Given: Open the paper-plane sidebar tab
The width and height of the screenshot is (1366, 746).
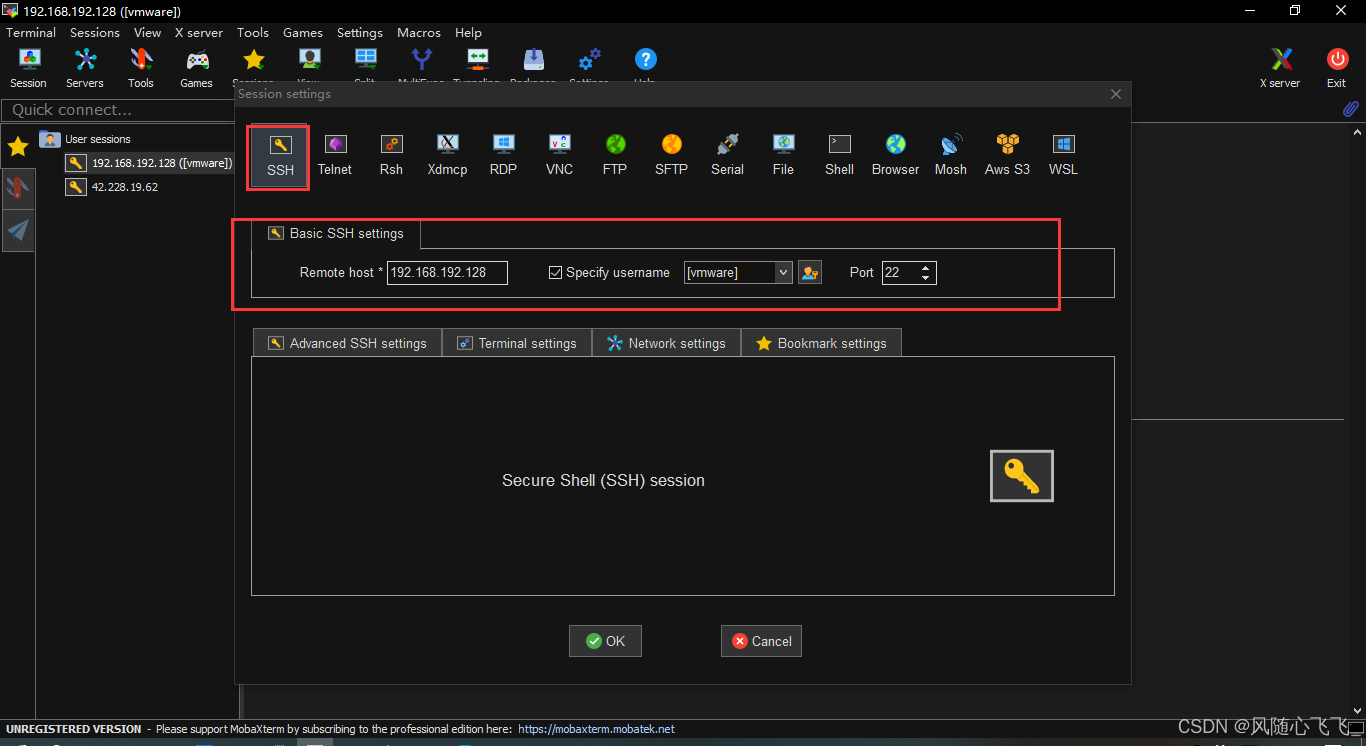Looking at the screenshot, I should tap(18, 231).
